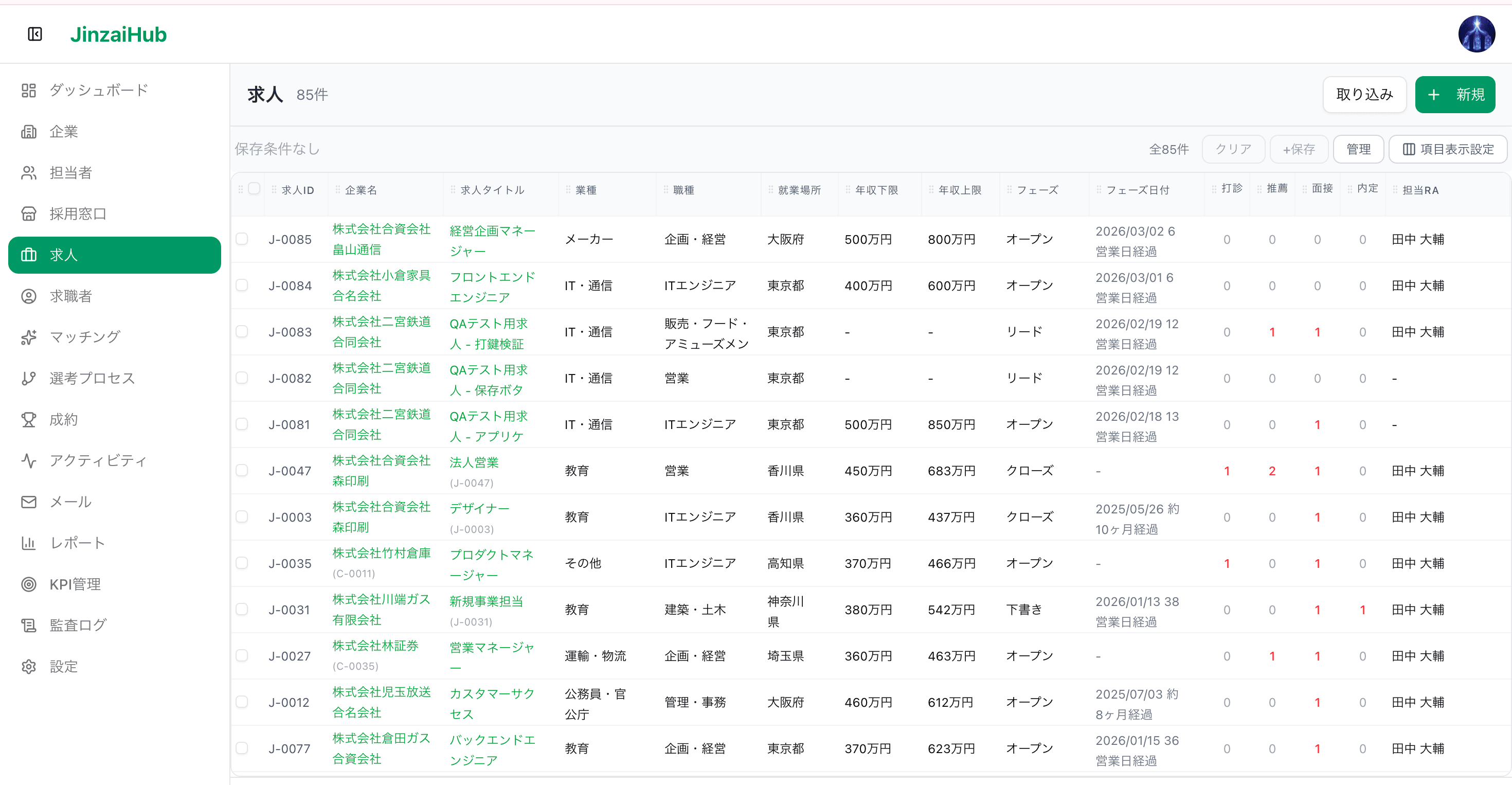Open the 項目表示設定 column settings
1512x785 pixels.
point(1447,149)
